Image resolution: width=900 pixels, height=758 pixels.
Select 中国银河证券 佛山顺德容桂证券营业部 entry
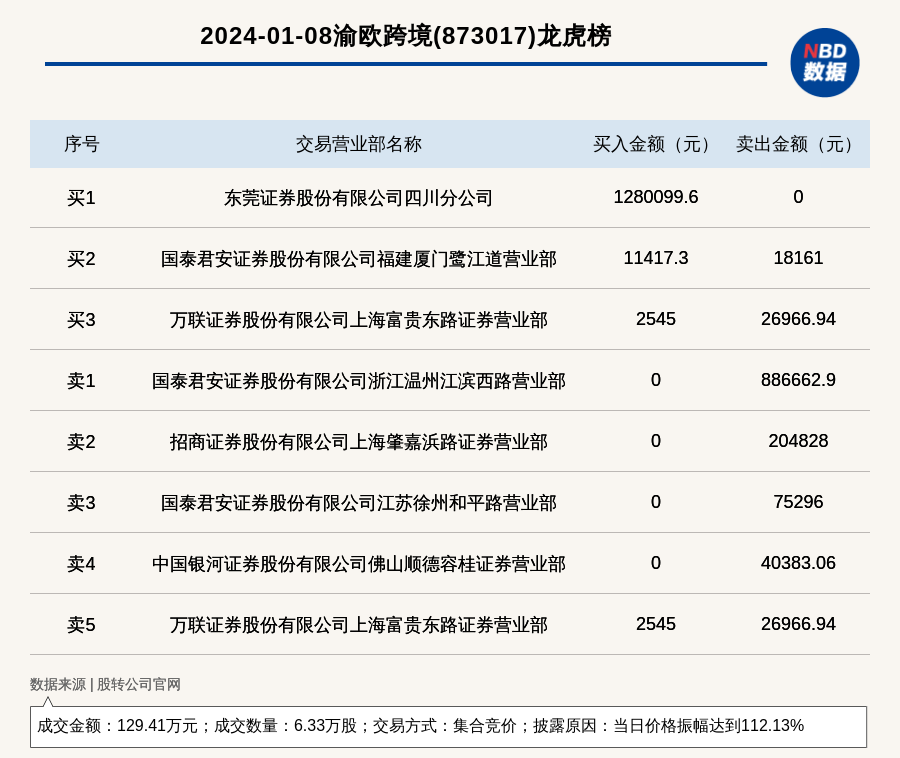[x=358, y=564]
